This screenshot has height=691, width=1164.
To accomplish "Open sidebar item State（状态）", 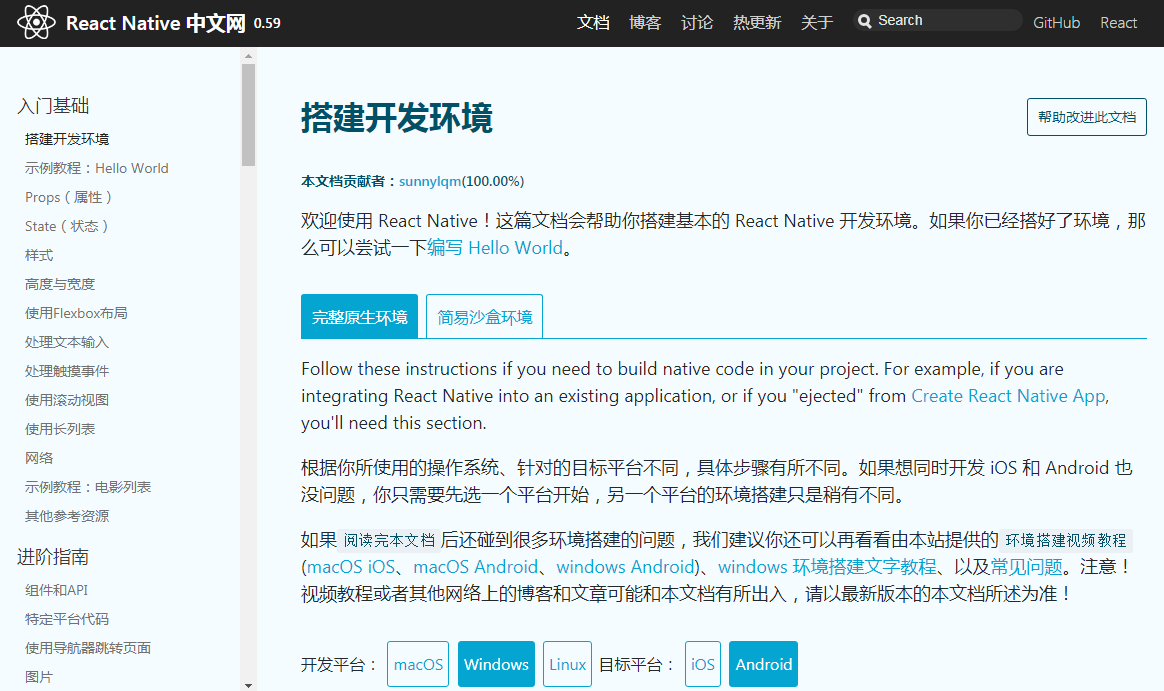I will (67, 226).
